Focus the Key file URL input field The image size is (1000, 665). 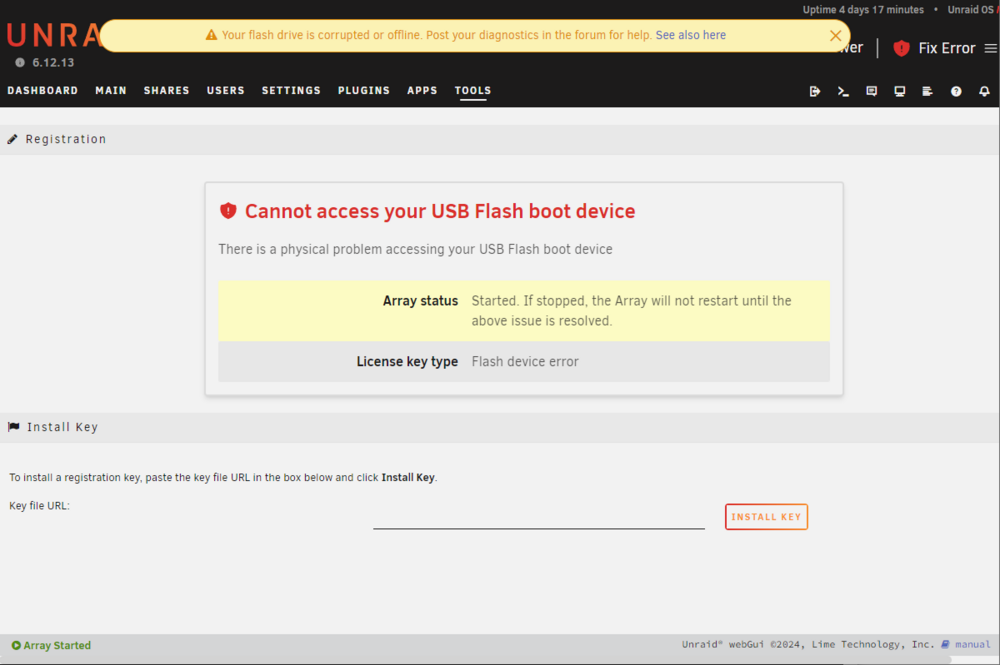tap(539, 517)
